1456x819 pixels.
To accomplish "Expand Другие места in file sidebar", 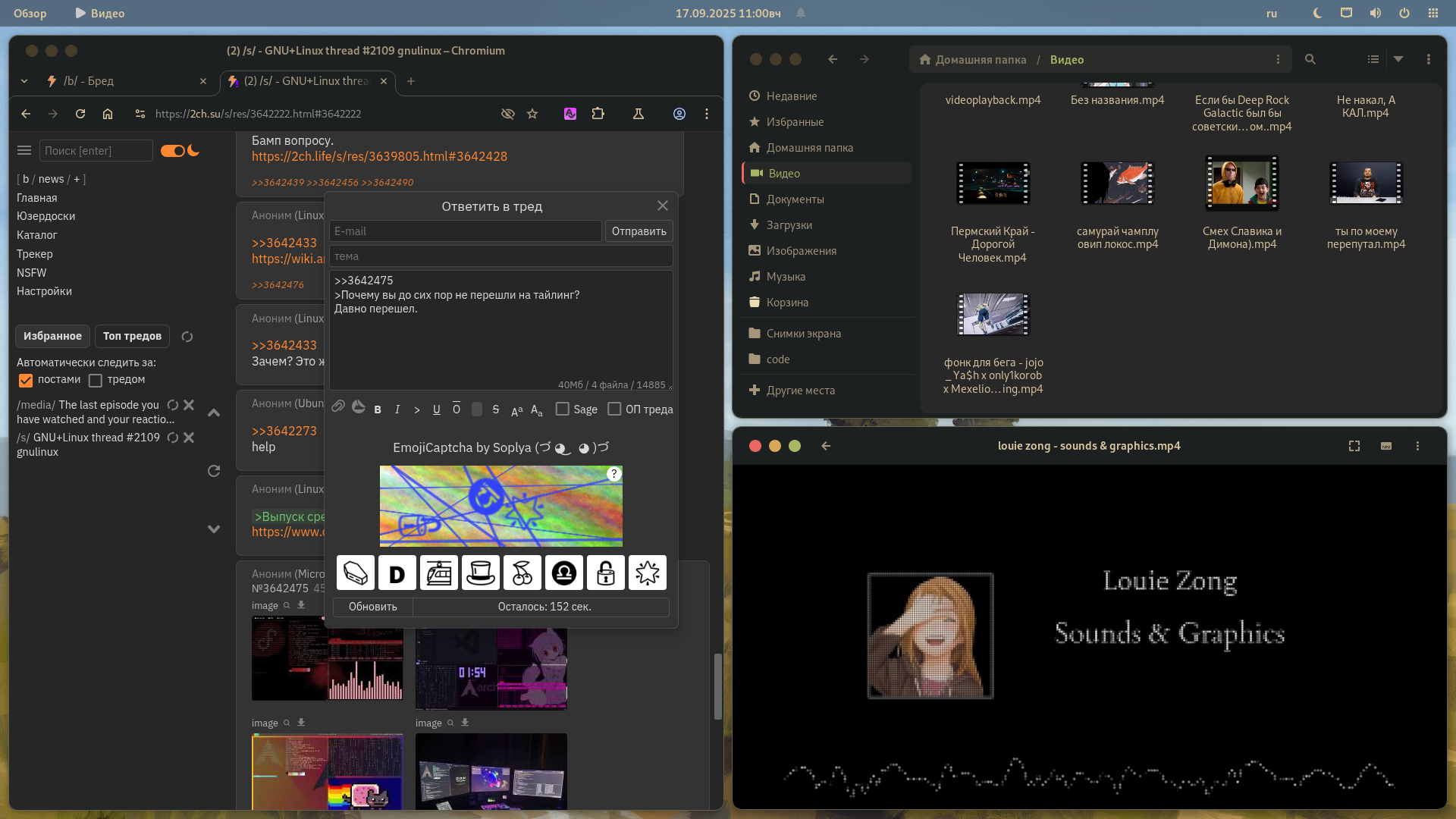I will click(800, 391).
